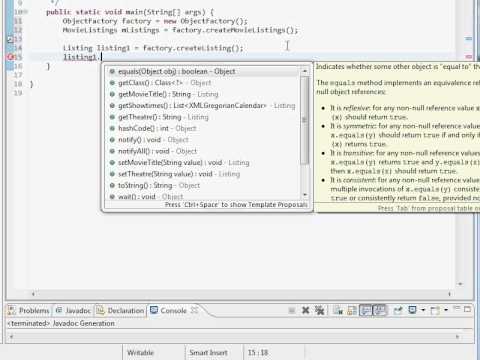
Task: Place cursor after listing1. on line 15
Action: coord(101,57)
